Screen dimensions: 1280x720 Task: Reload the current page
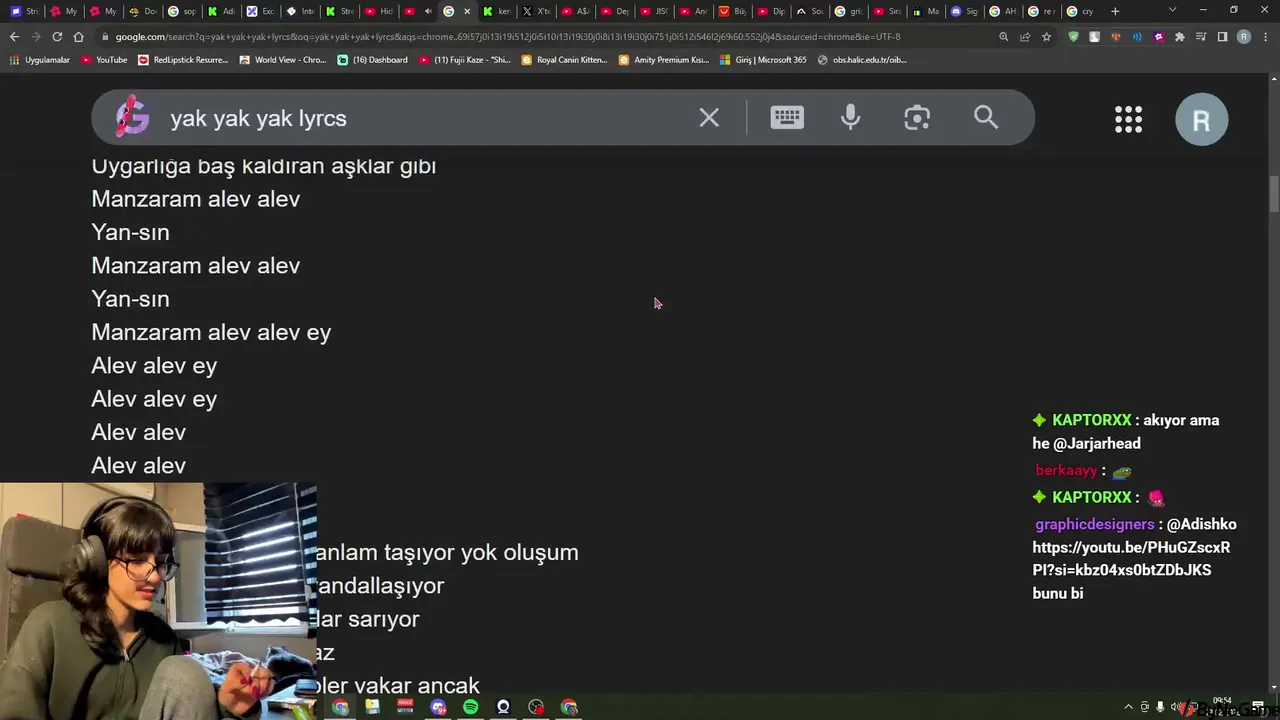(57, 37)
